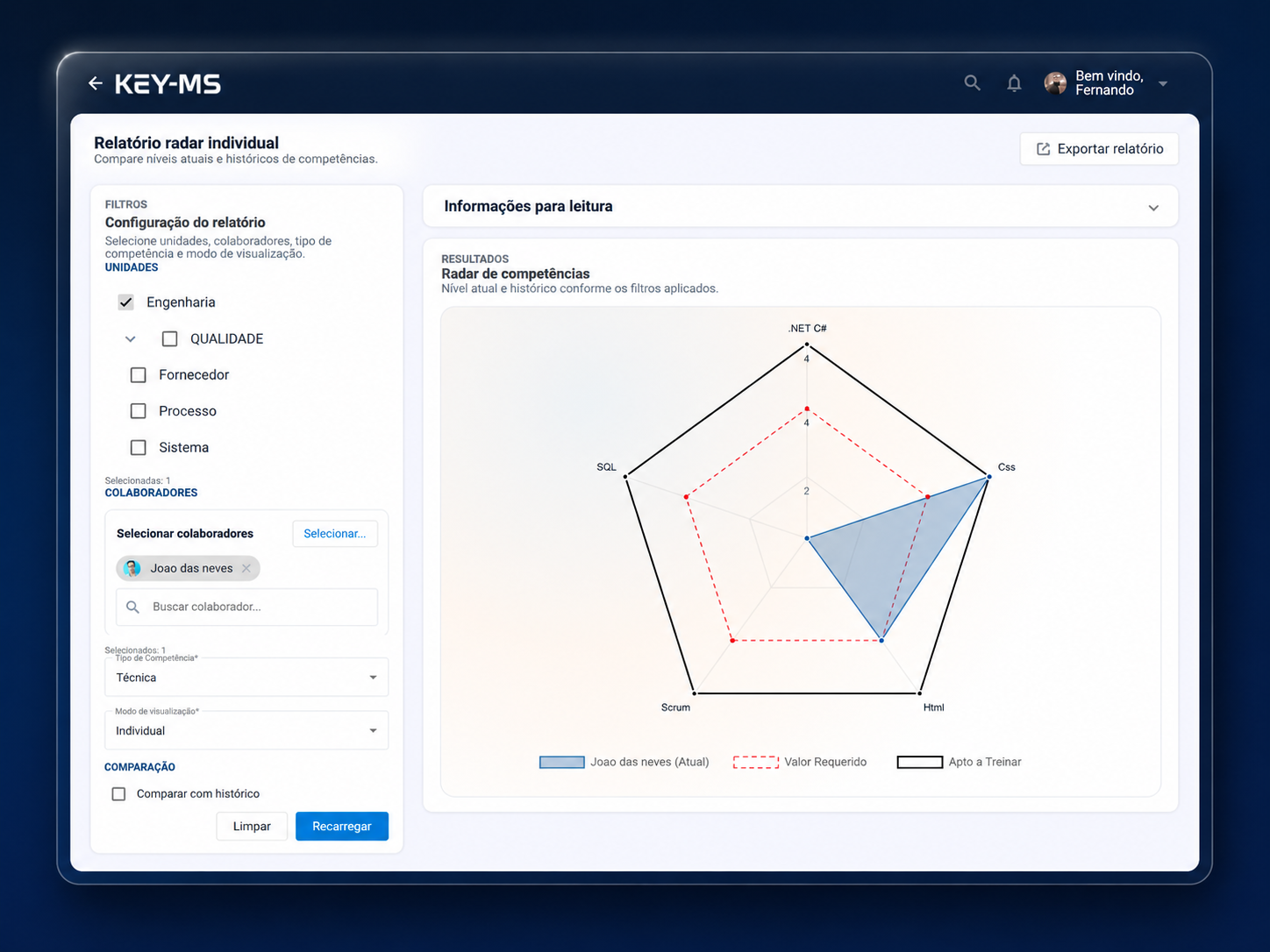Click the Relatório radar individual title

[x=186, y=143]
